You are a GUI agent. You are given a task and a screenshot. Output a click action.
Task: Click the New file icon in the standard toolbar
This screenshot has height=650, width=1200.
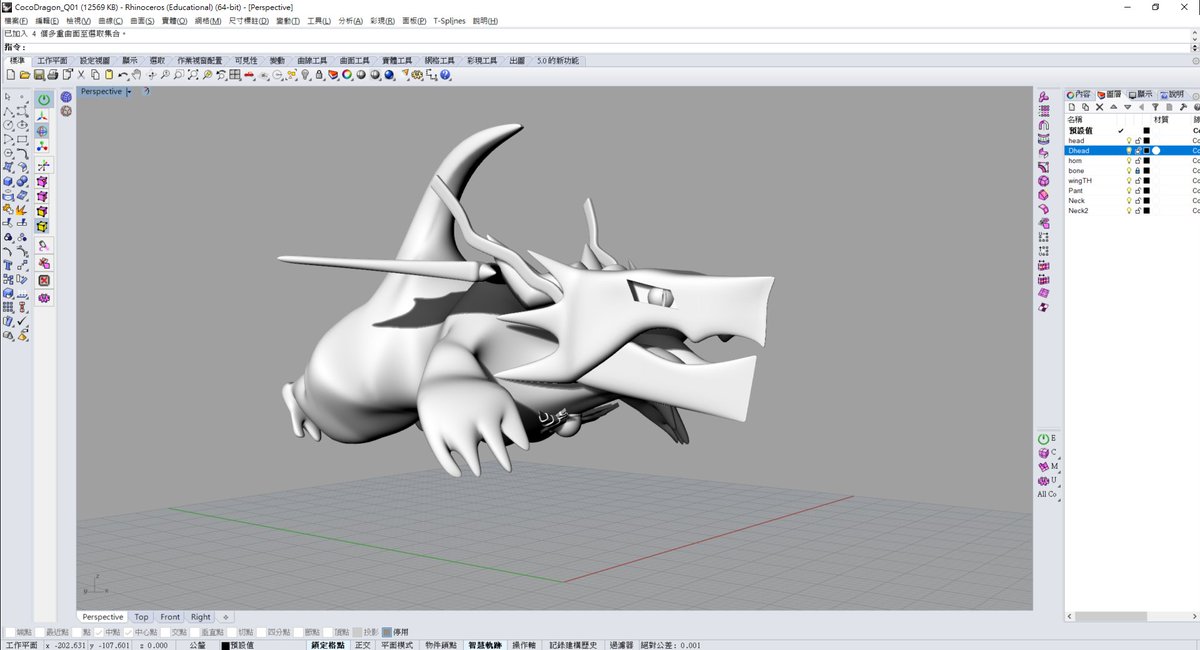pos(11,75)
